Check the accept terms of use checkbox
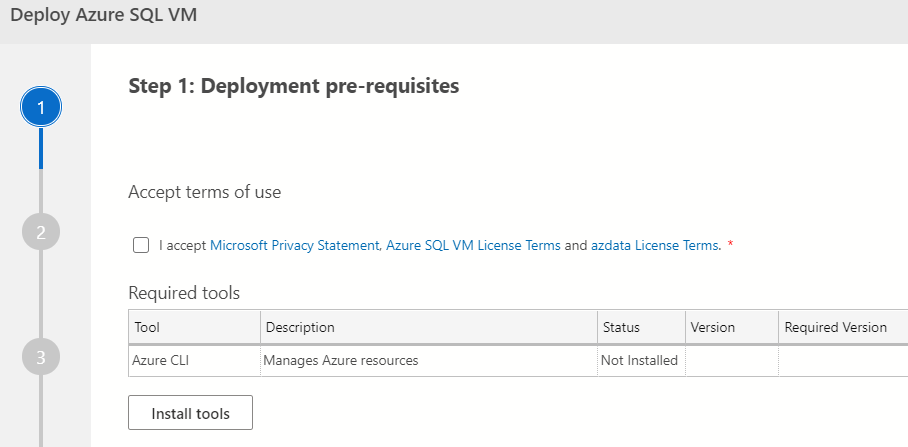The image size is (908, 447). tap(141, 245)
